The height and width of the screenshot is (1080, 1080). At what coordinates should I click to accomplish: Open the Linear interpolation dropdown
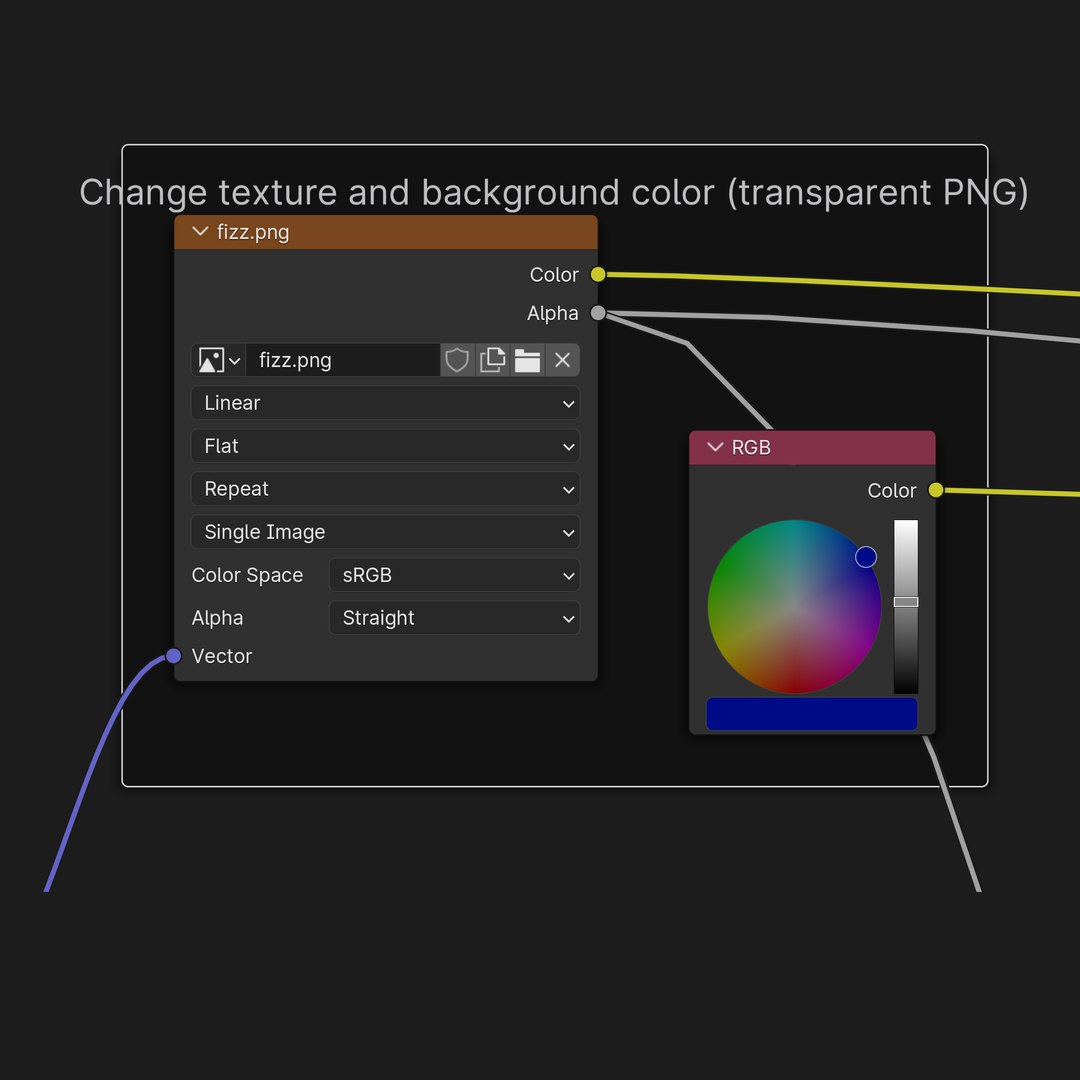tap(385, 403)
